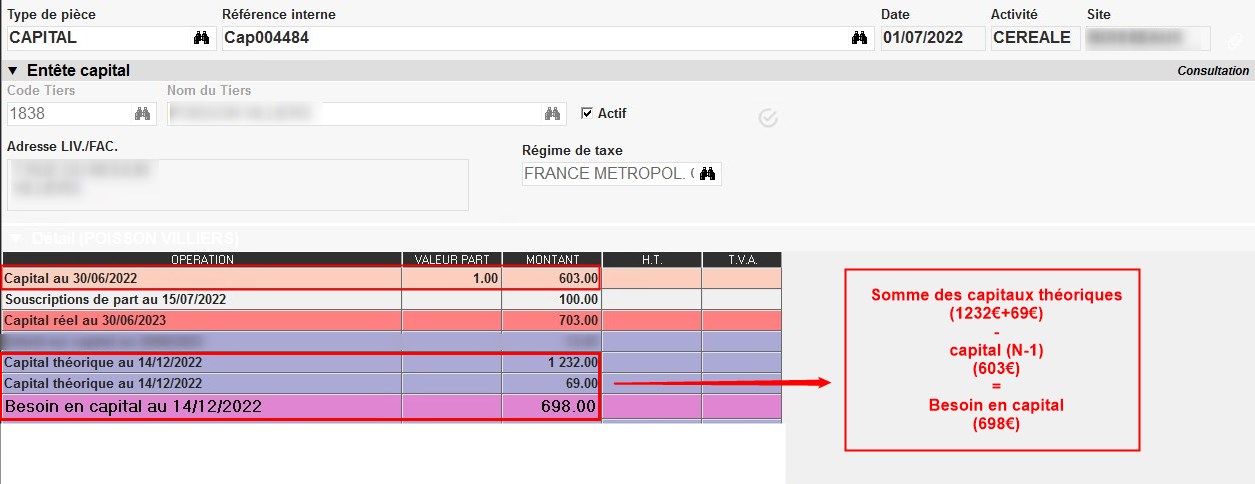
Task: Select the Capital au 30/06/2022 row
Action: coord(200,278)
